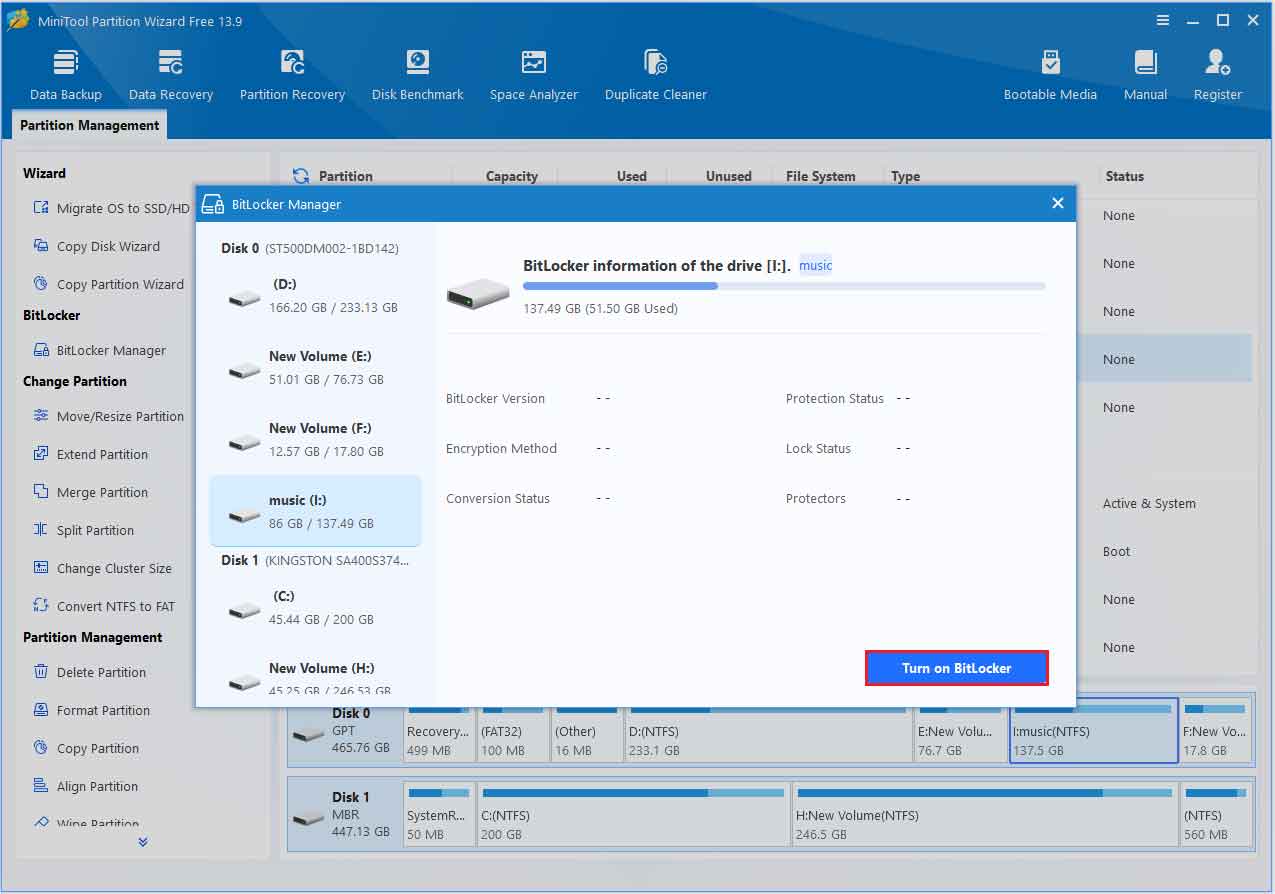Choose Move/Resize Partition

click(x=108, y=416)
